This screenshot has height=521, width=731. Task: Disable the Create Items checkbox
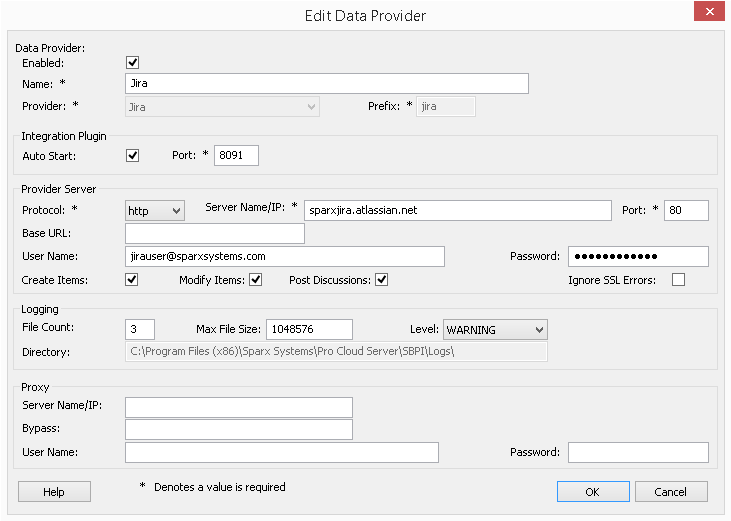coord(132,280)
